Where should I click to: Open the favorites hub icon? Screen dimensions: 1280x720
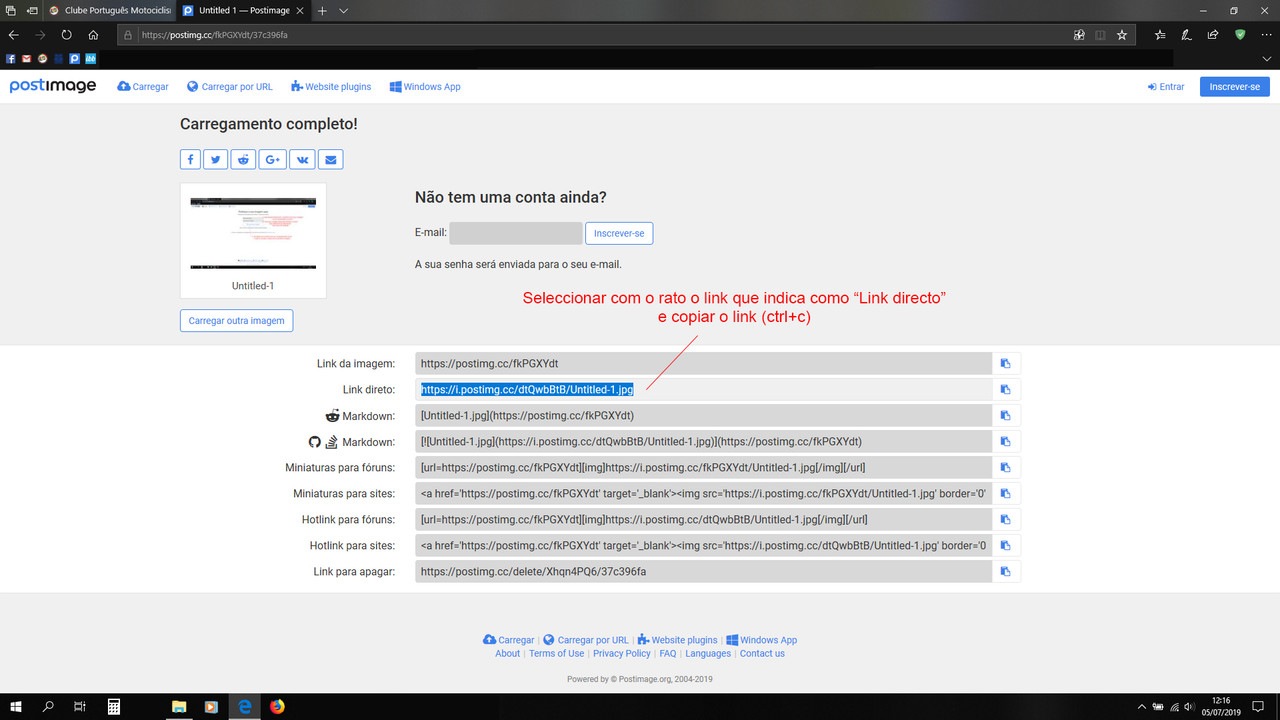[x=1160, y=34]
